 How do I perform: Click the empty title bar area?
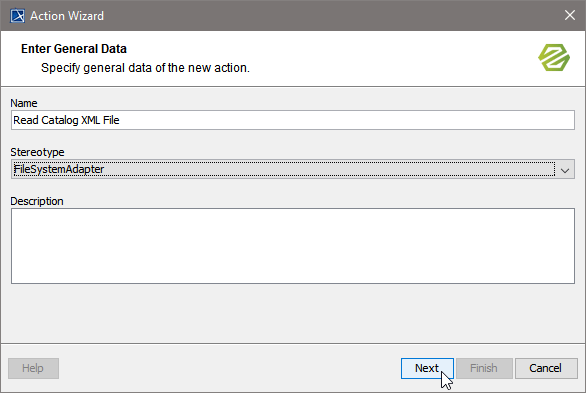333,16
